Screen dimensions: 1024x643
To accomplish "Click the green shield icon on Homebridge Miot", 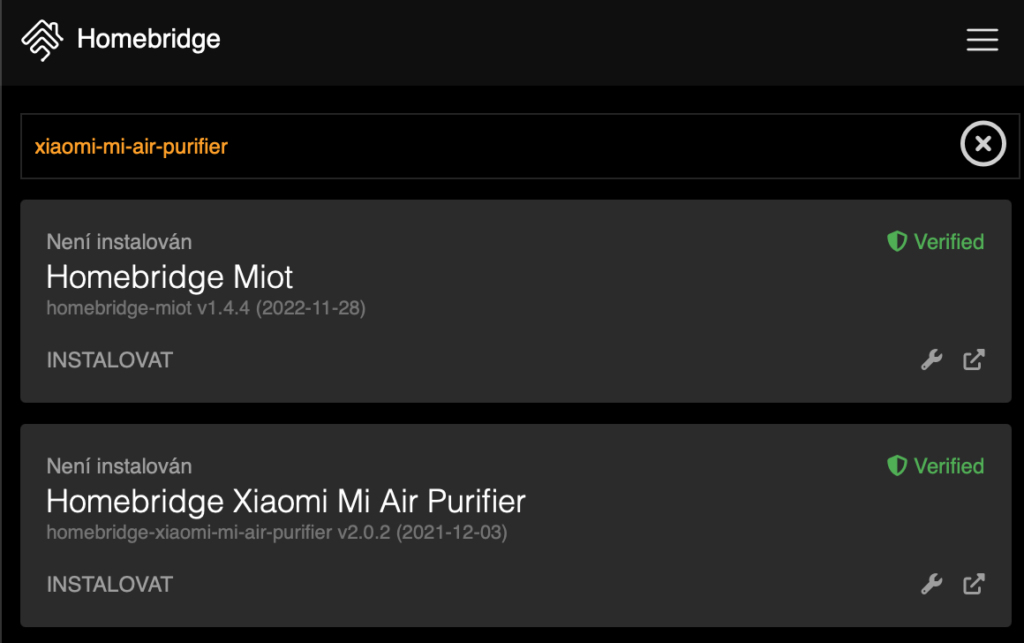I will click(x=897, y=242).
